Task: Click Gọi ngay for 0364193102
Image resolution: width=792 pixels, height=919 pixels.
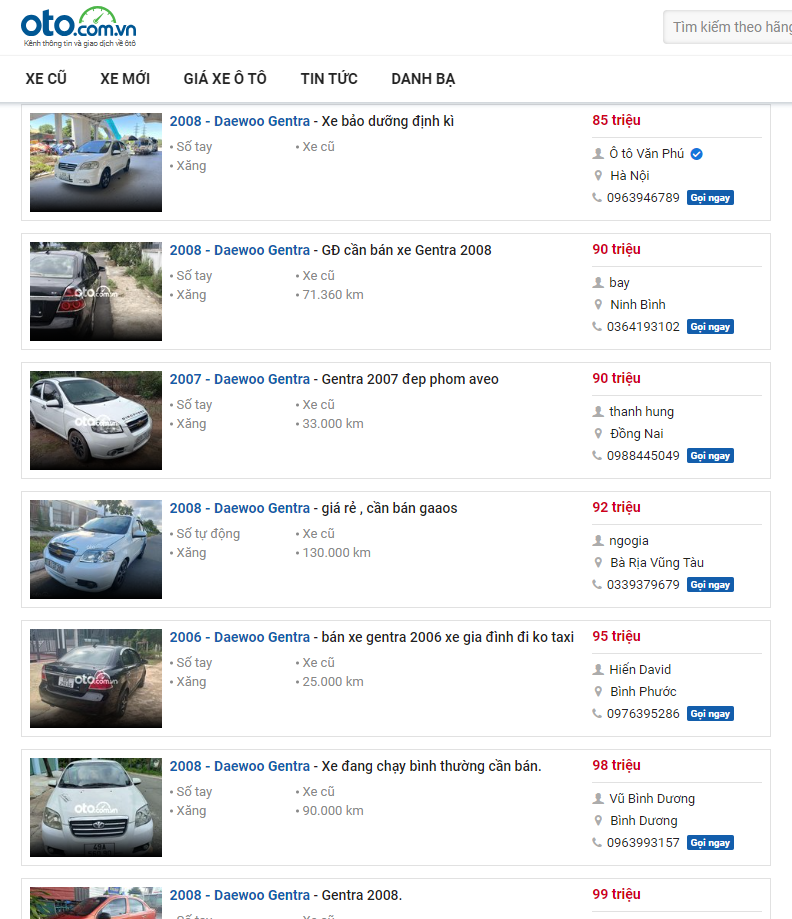Action: coord(710,326)
